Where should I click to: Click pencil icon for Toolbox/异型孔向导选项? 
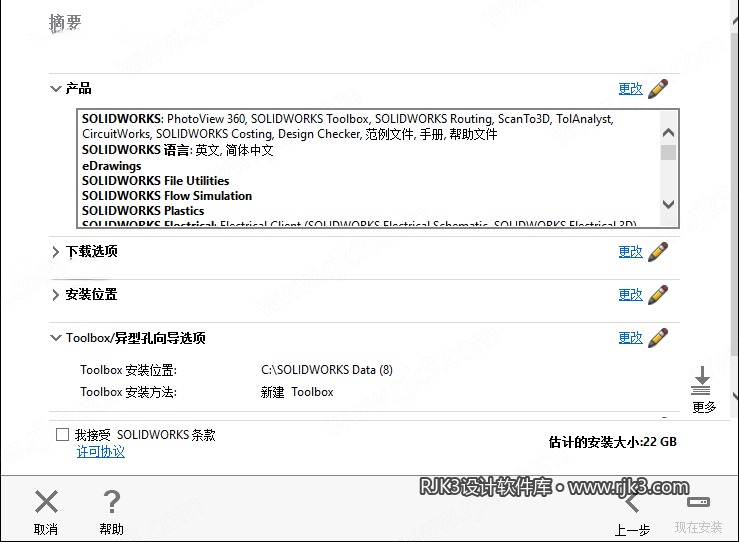[658, 337]
